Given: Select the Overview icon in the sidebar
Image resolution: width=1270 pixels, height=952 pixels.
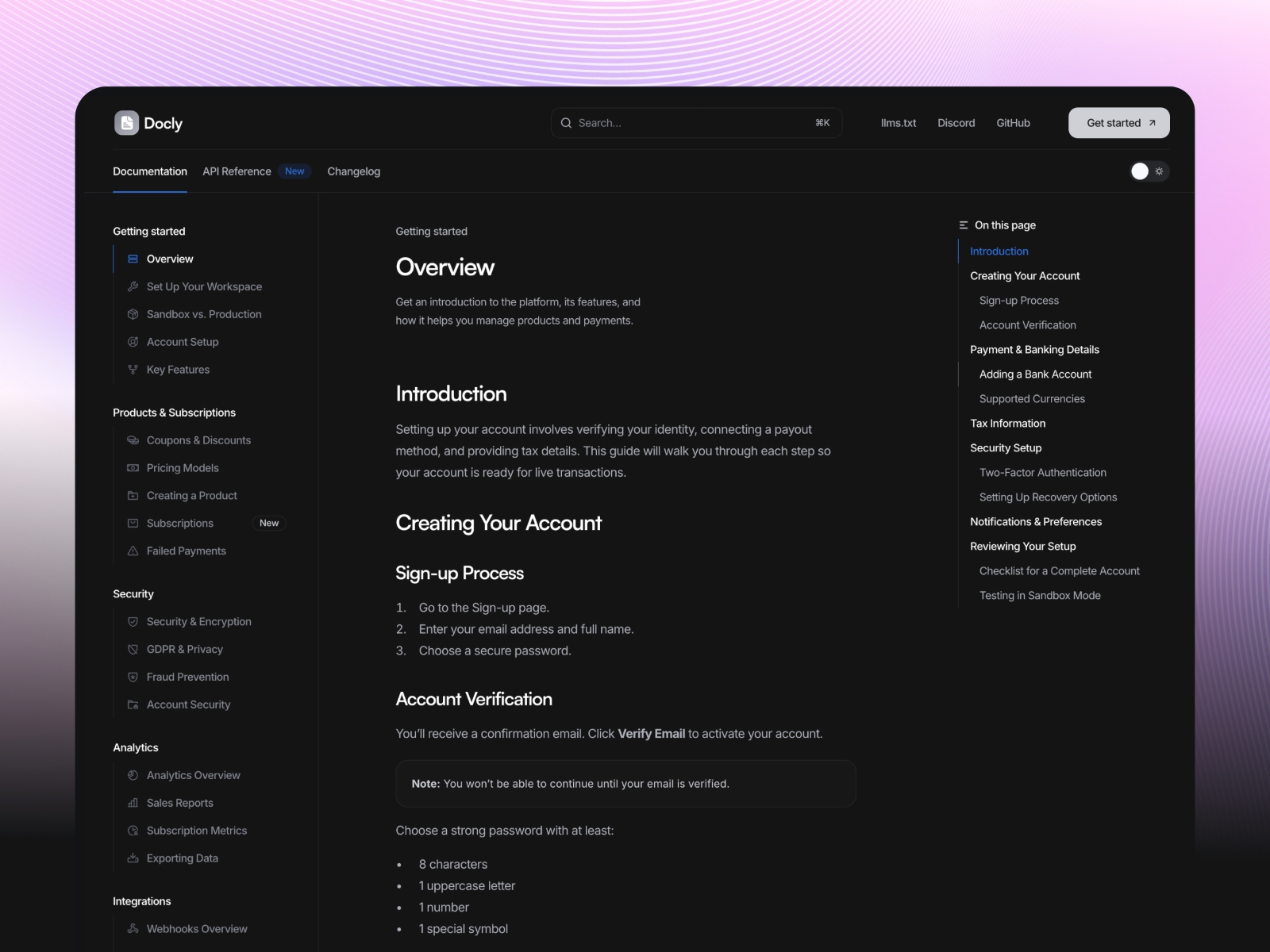Looking at the screenshot, I should (x=133, y=259).
